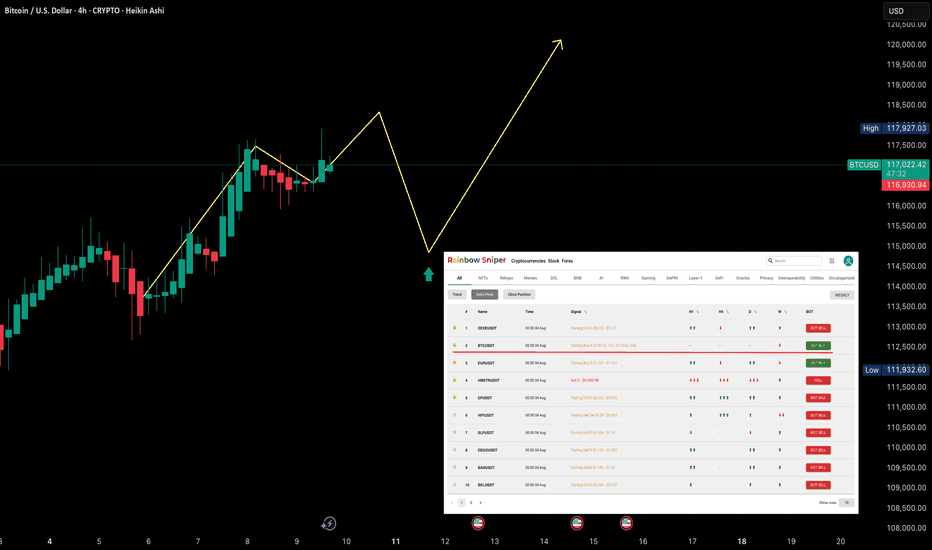Go to page 2 in pagination
Image resolution: width=932 pixels, height=550 pixels.
click(471, 502)
